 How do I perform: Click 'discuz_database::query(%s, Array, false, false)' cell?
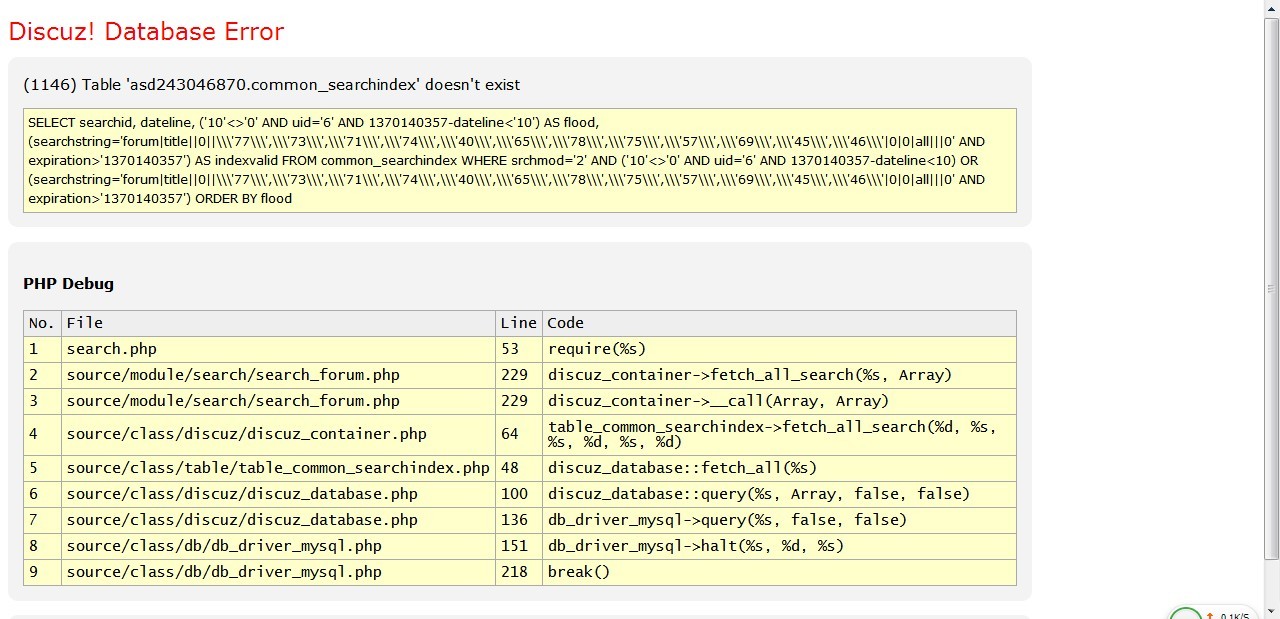779,494
